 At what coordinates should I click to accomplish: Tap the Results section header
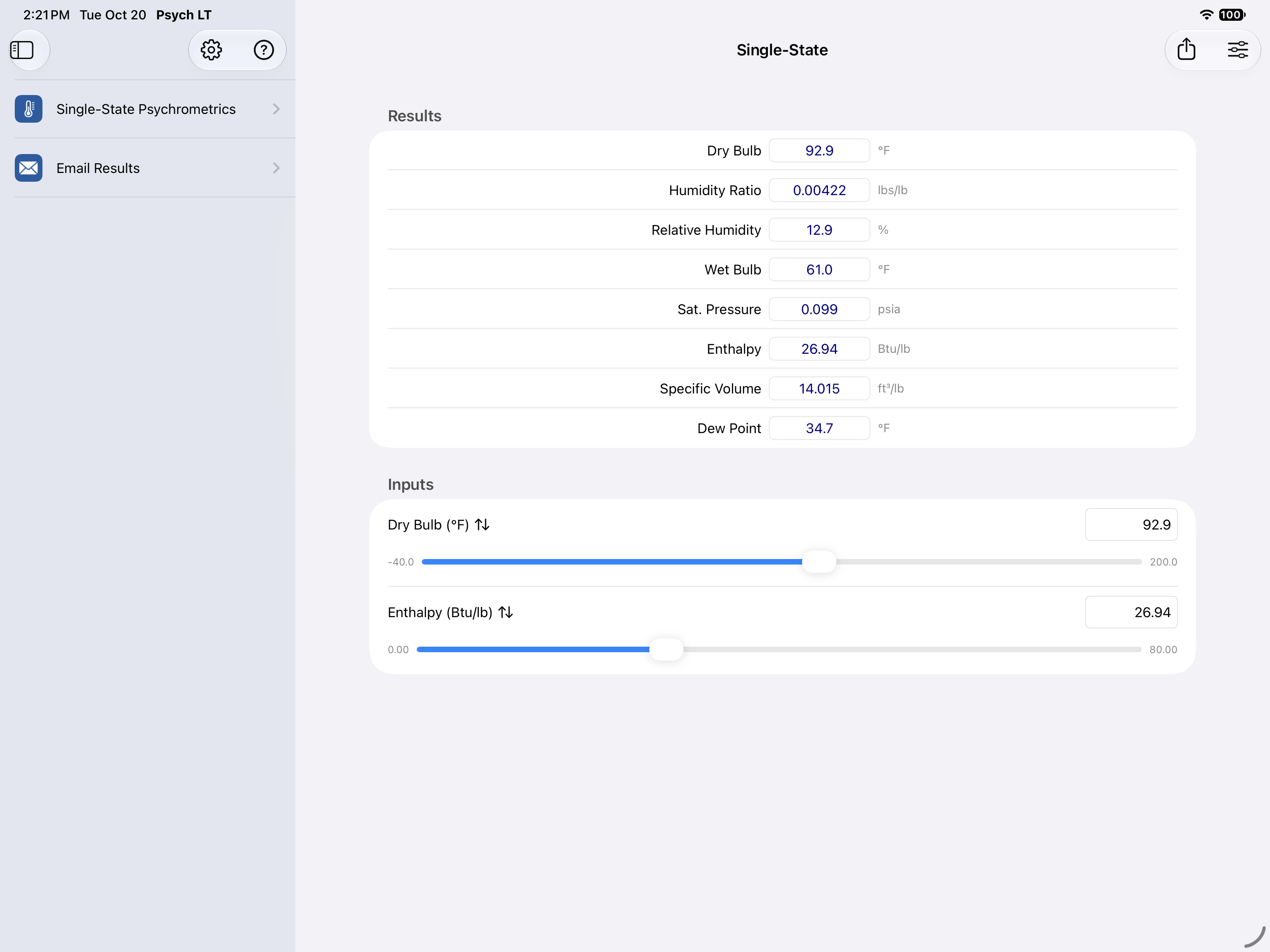(414, 116)
